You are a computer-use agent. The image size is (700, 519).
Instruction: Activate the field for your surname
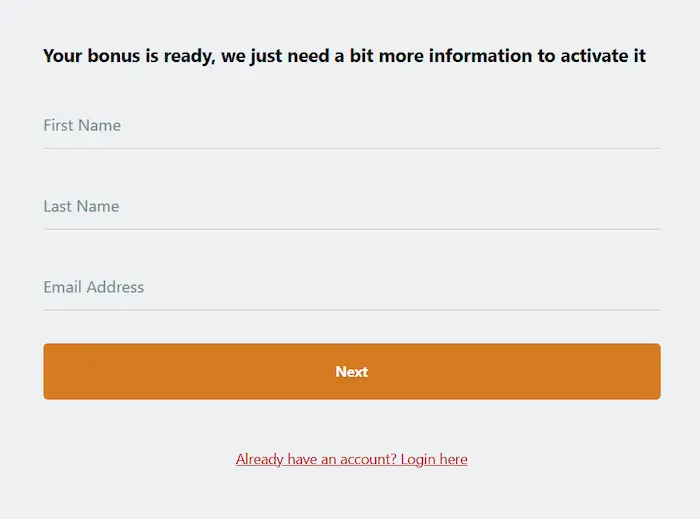pyautogui.click(x=352, y=207)
